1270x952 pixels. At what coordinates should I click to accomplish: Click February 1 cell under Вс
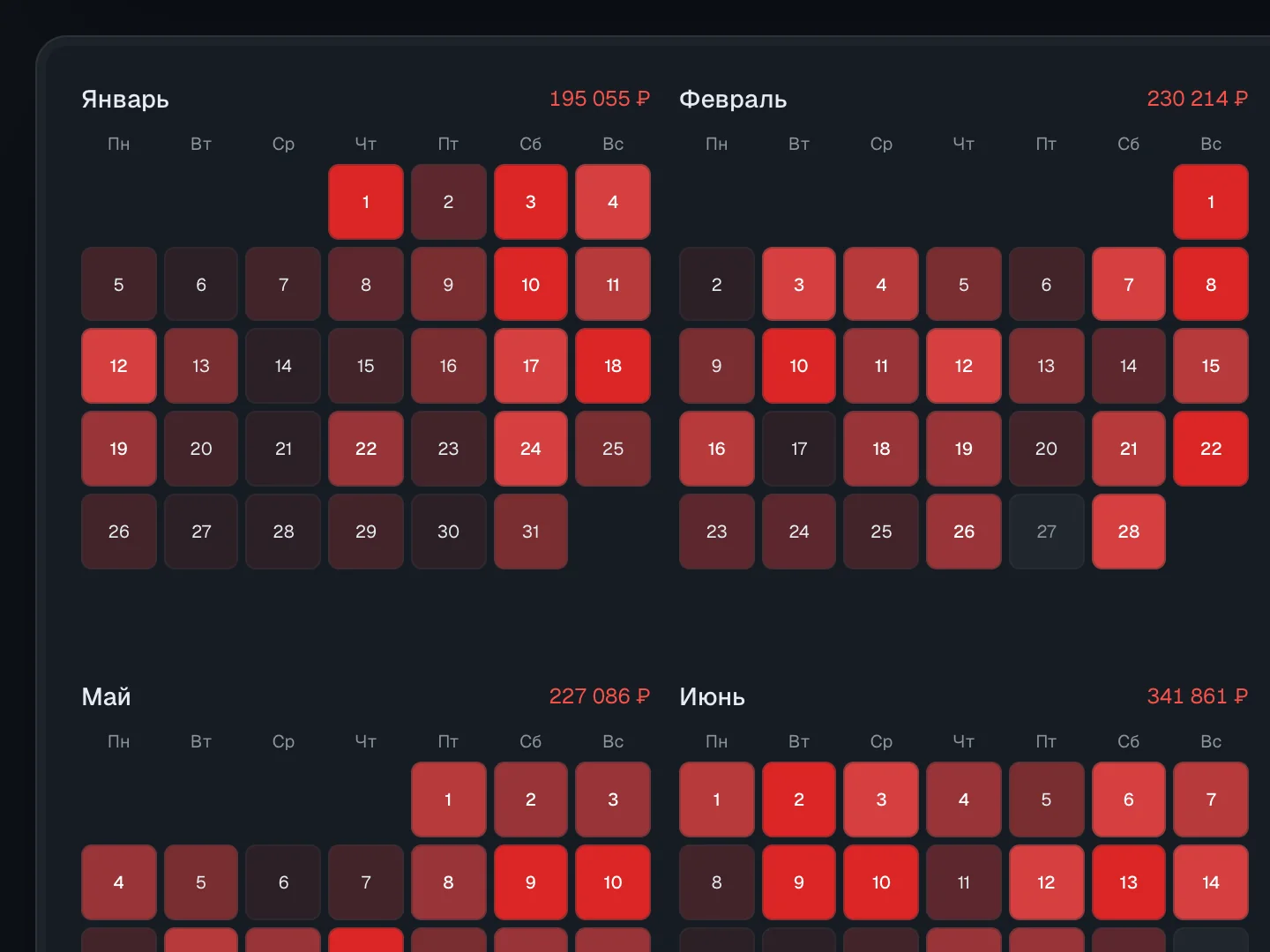1211,202
